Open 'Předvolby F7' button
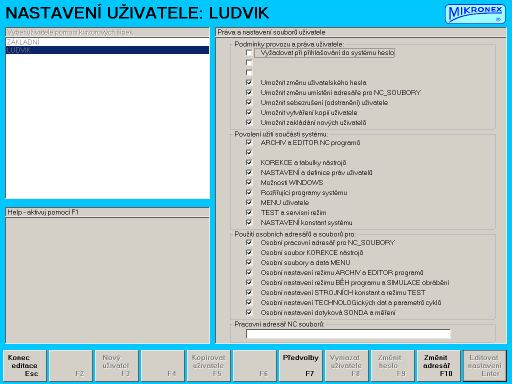This screenshot has width=512, height=384. pyautogui.click(x=301, y=365)
